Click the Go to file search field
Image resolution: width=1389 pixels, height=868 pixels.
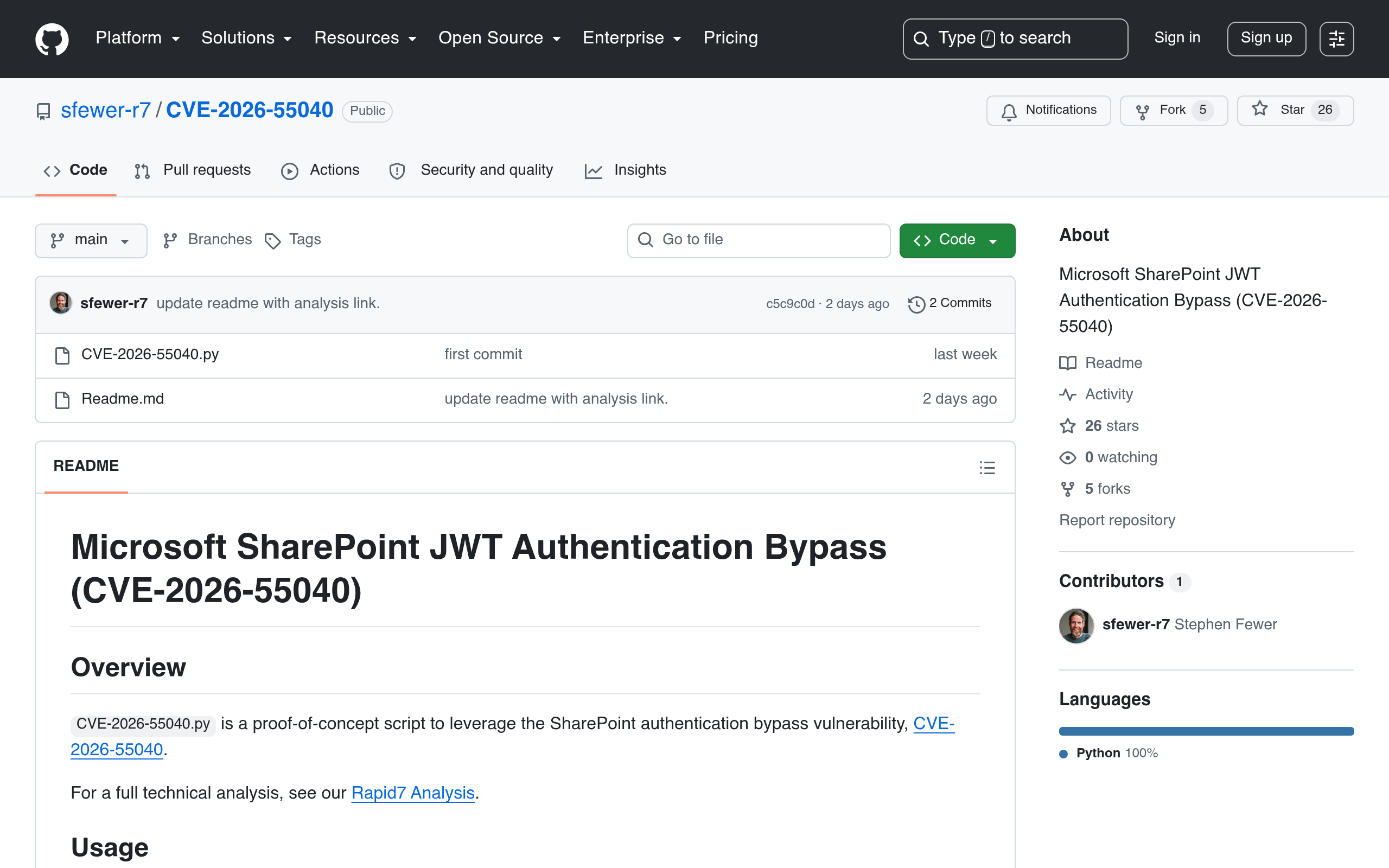pos(759,240)
